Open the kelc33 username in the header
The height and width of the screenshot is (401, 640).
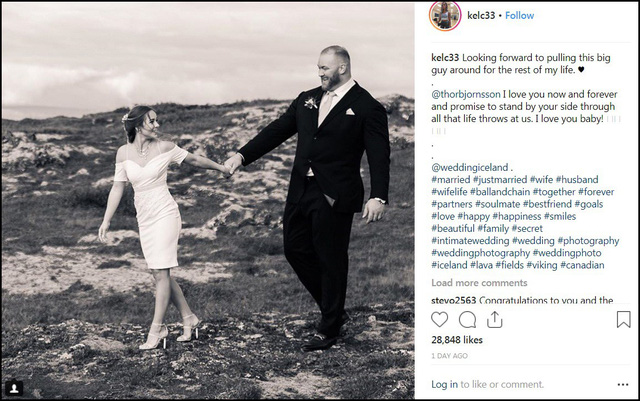481,16
